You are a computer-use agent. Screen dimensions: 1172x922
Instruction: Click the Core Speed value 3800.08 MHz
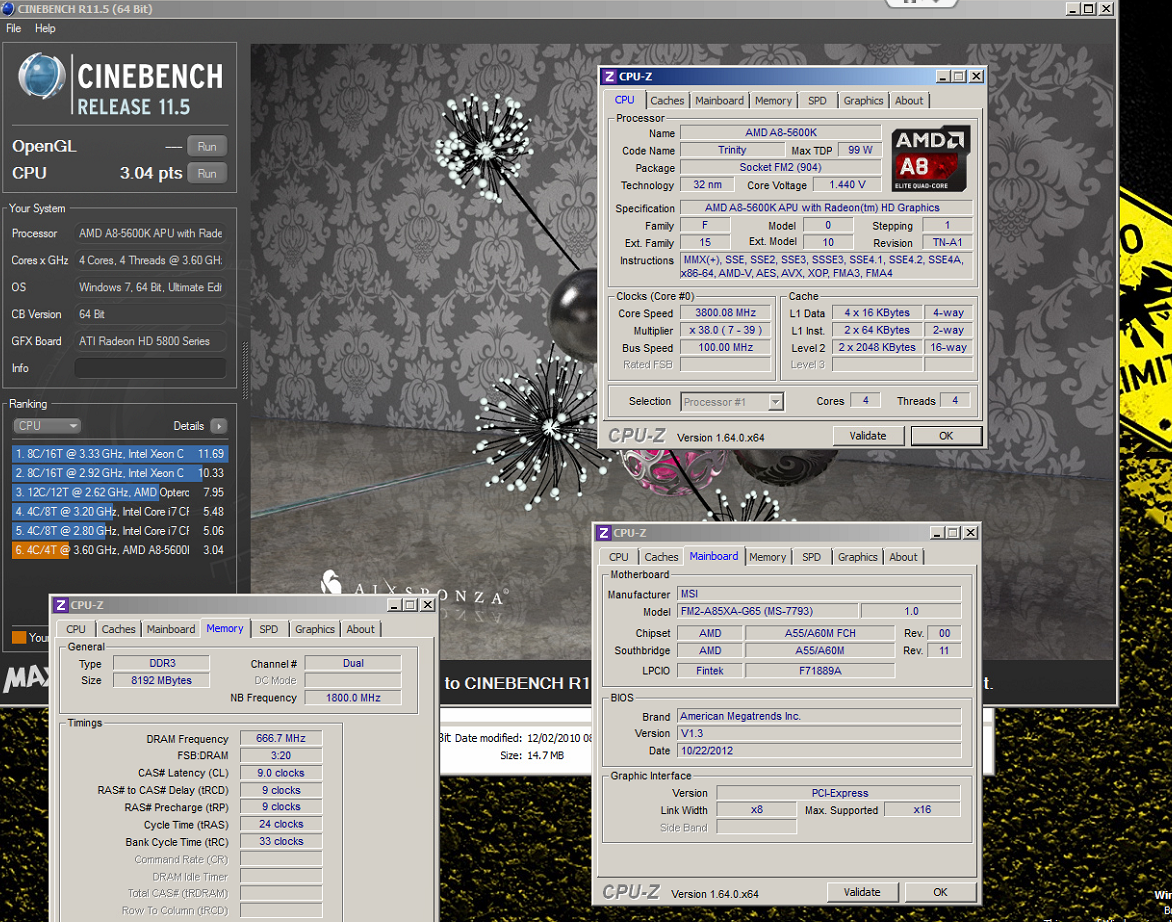pyautogui.click(x=725, y=313)
